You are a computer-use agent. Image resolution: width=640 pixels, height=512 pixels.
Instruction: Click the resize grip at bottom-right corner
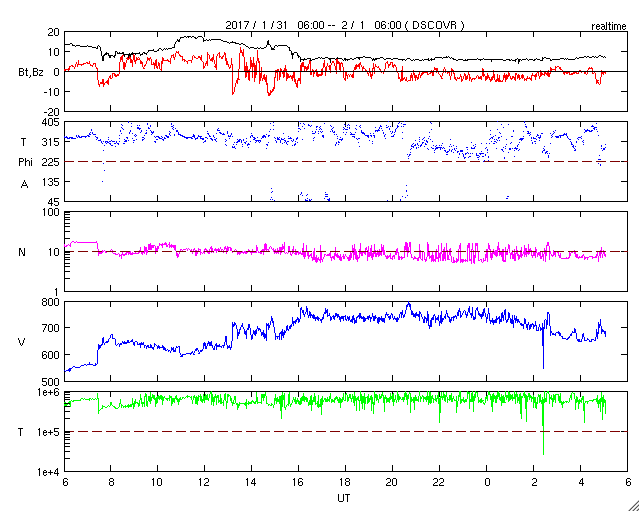point(634,506)
